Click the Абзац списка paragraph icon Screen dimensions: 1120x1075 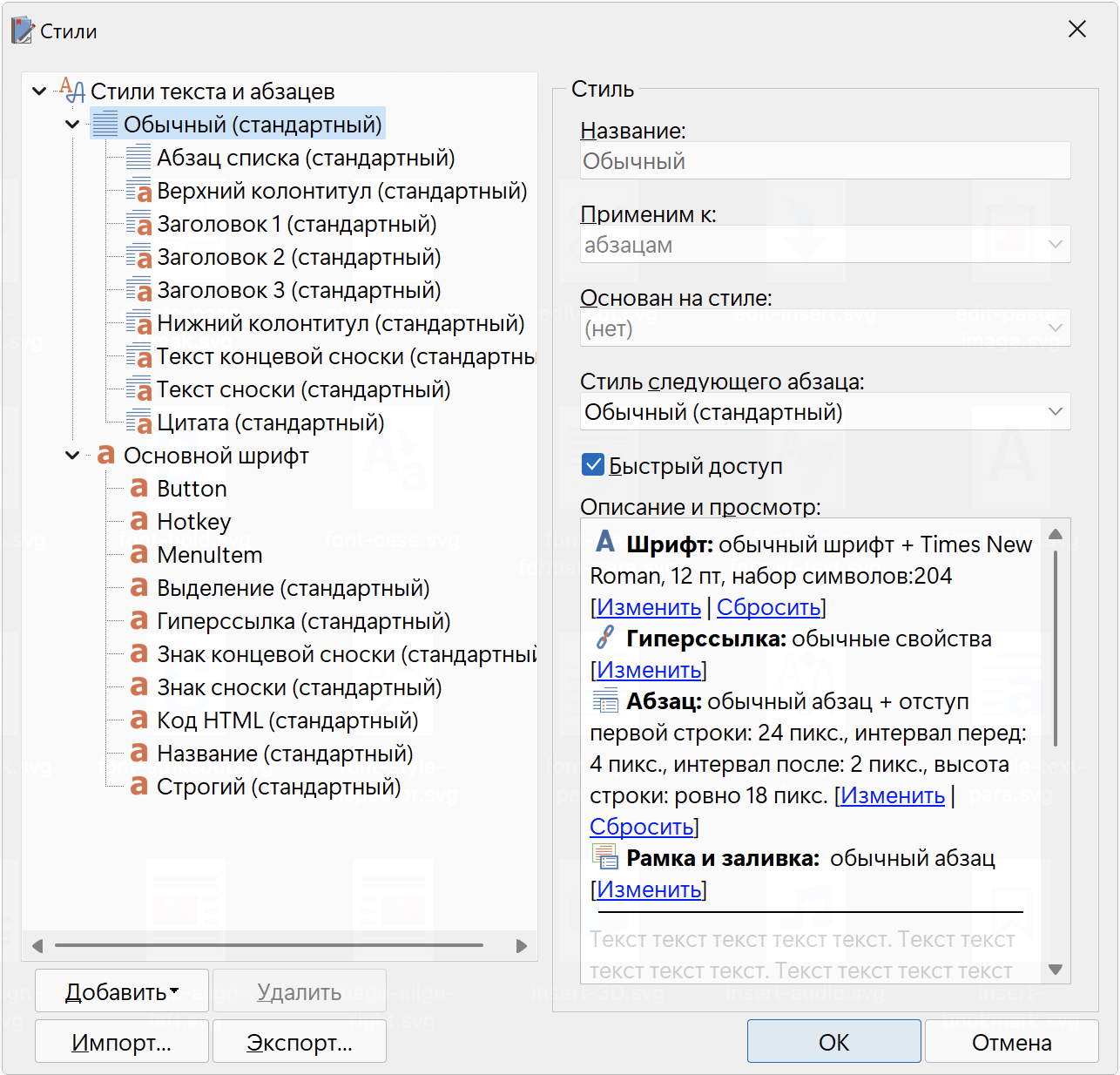point(138,158)
